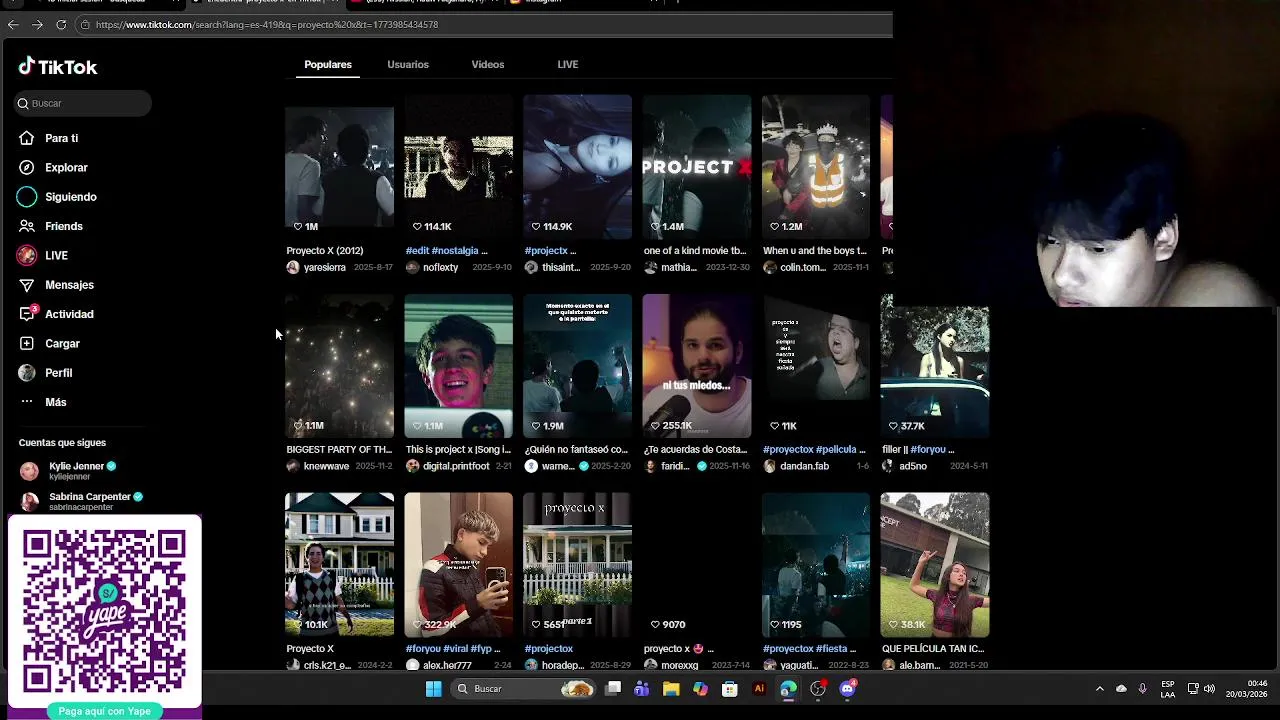The height and width of the screenshot is (720, 1280).
Task: Open Microsoft Store from the taskbar
Action: [730, 689]
